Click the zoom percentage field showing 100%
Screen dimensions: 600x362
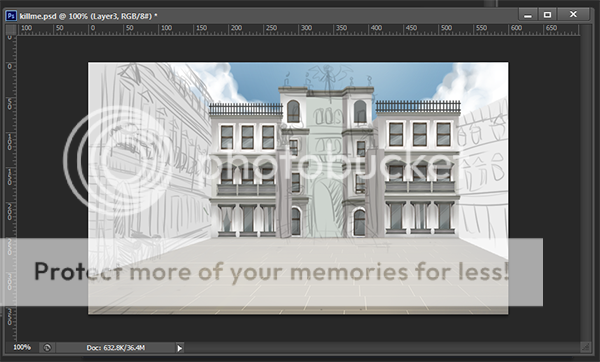click(22, 347)
